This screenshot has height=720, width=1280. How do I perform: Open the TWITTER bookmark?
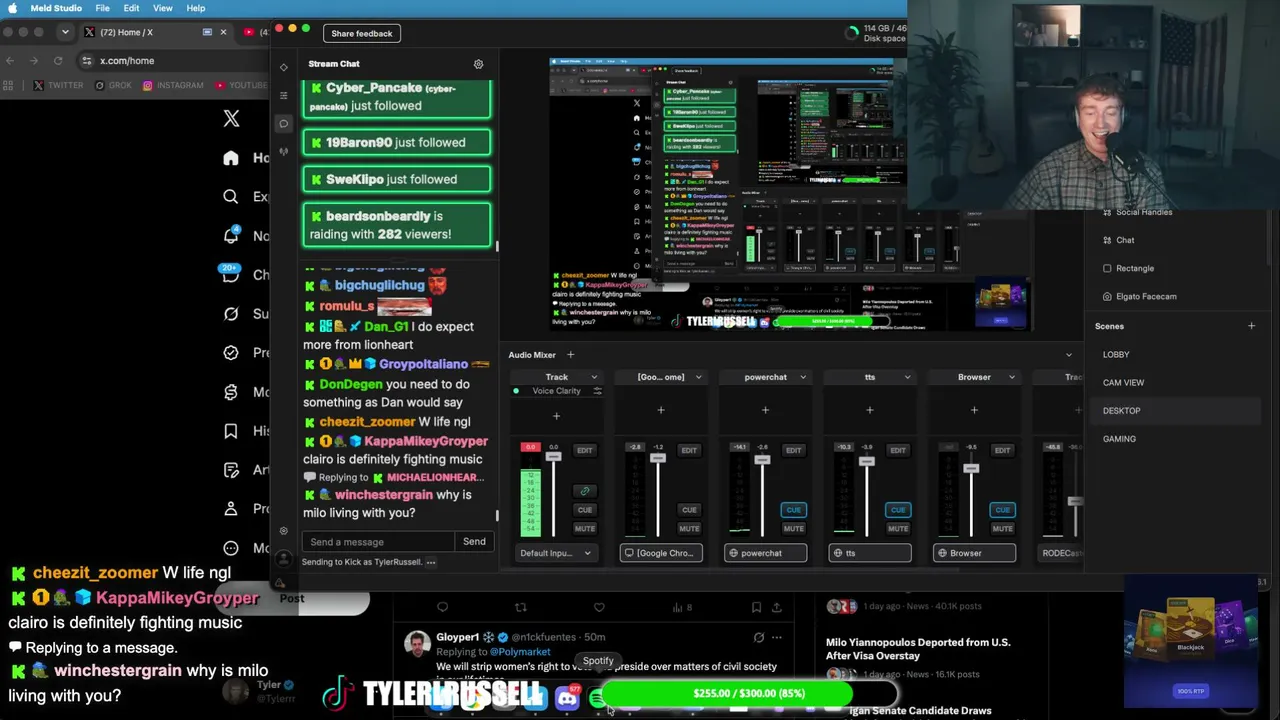click(59, 86)
